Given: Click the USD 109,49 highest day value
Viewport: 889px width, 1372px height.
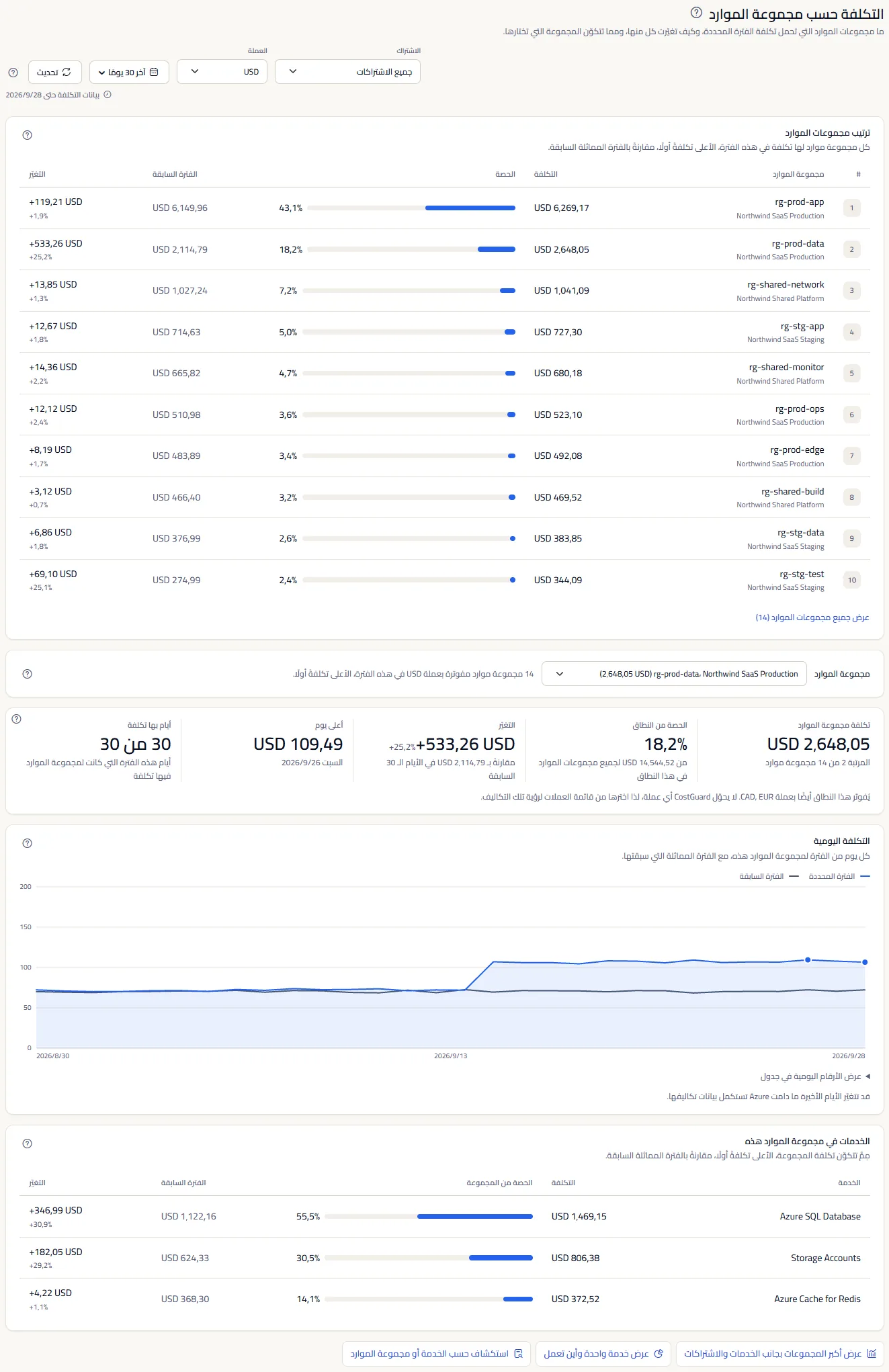Looking at the screenshot, I should point(298,744).
